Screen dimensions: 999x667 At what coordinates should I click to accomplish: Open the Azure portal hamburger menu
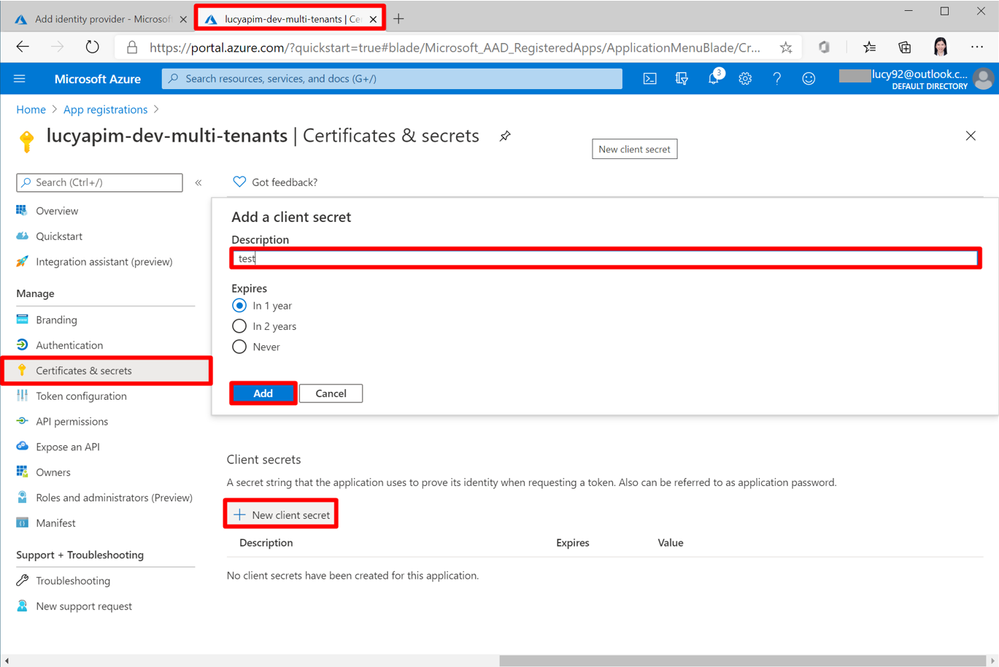coord(20,79)
